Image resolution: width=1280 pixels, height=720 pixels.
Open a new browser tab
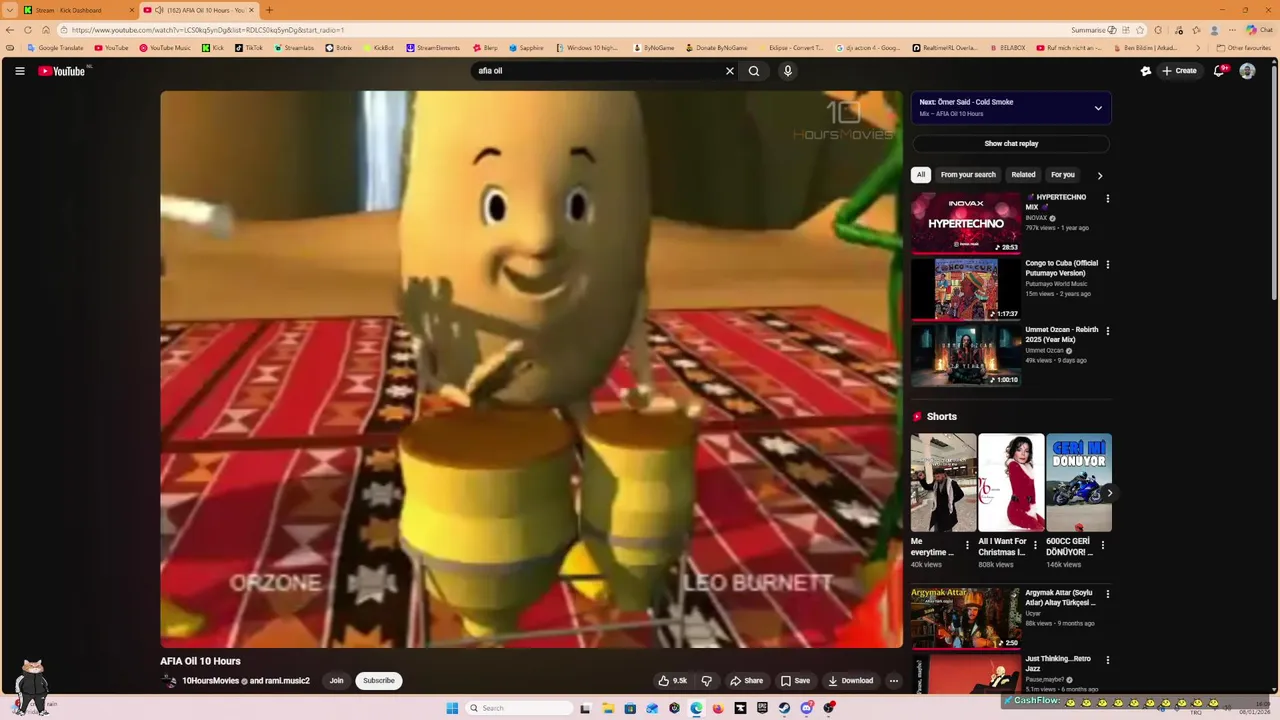coord(269,10)
